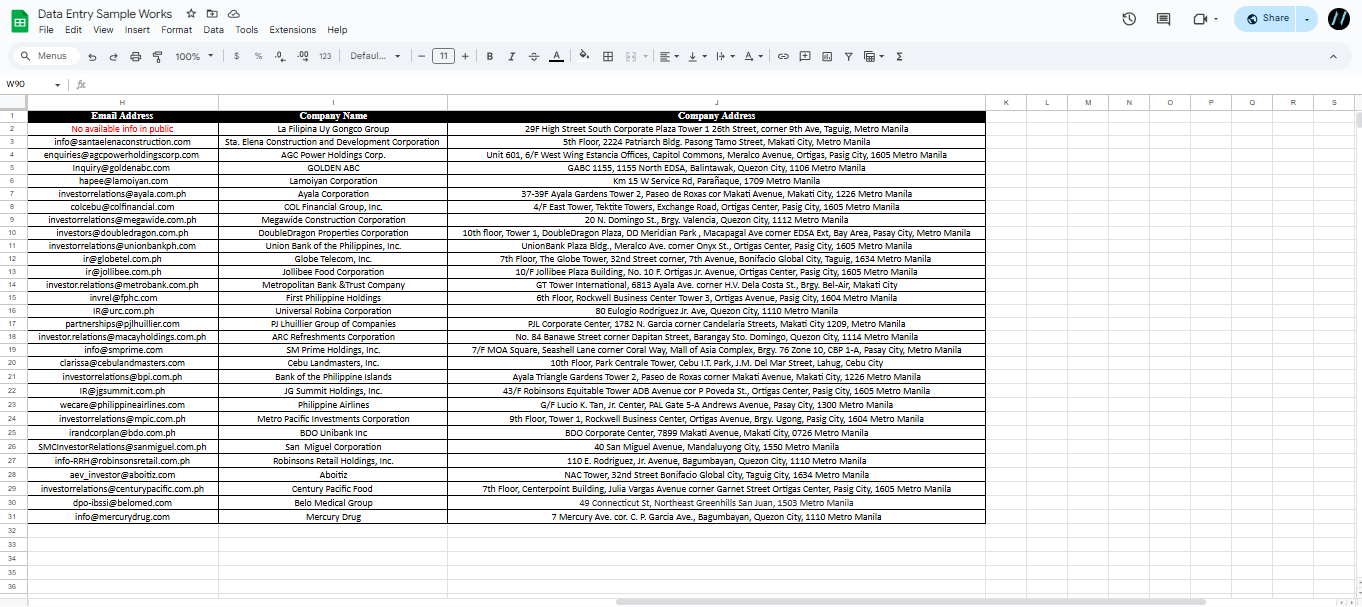Open horizontal align dropdown
The width and height of the screenshot is (1362, 607).
(x=669, y=57)
